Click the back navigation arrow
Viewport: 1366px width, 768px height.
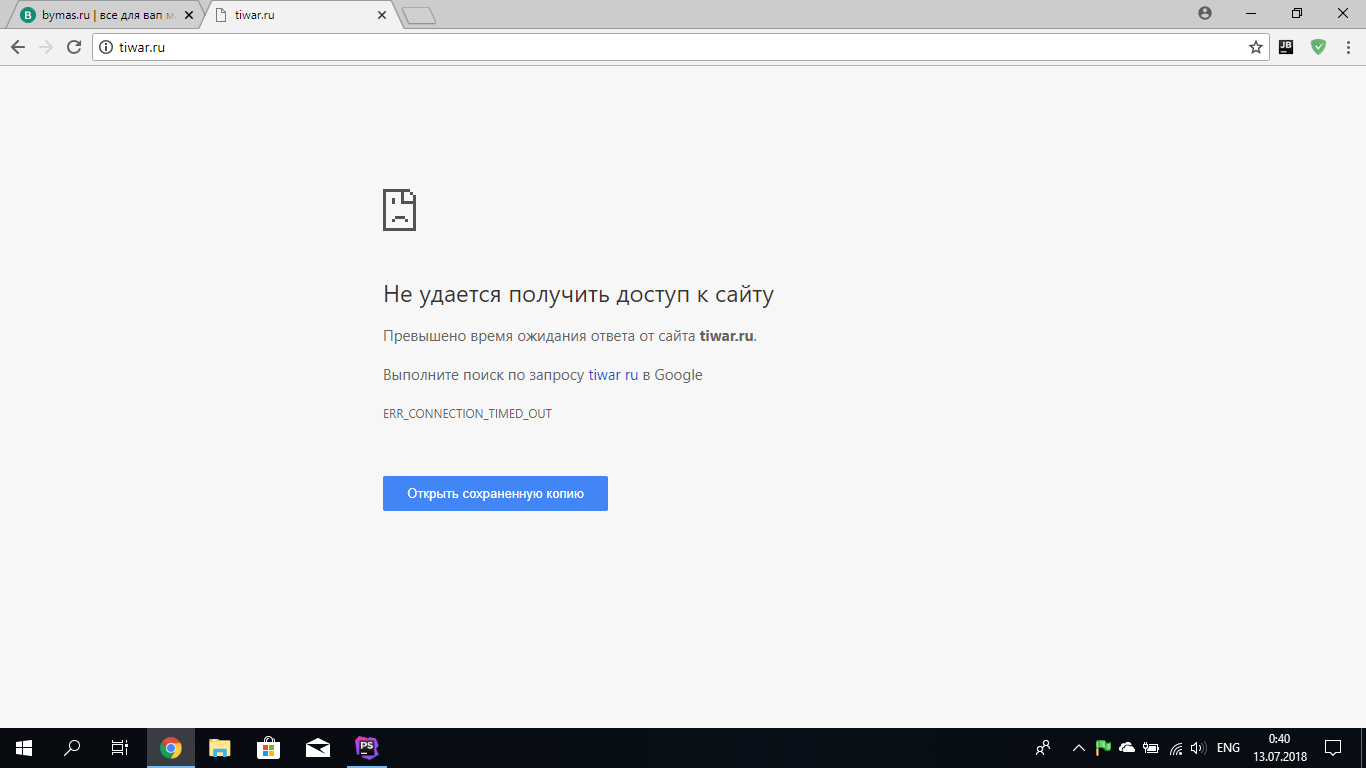click(x=18, y=47)
